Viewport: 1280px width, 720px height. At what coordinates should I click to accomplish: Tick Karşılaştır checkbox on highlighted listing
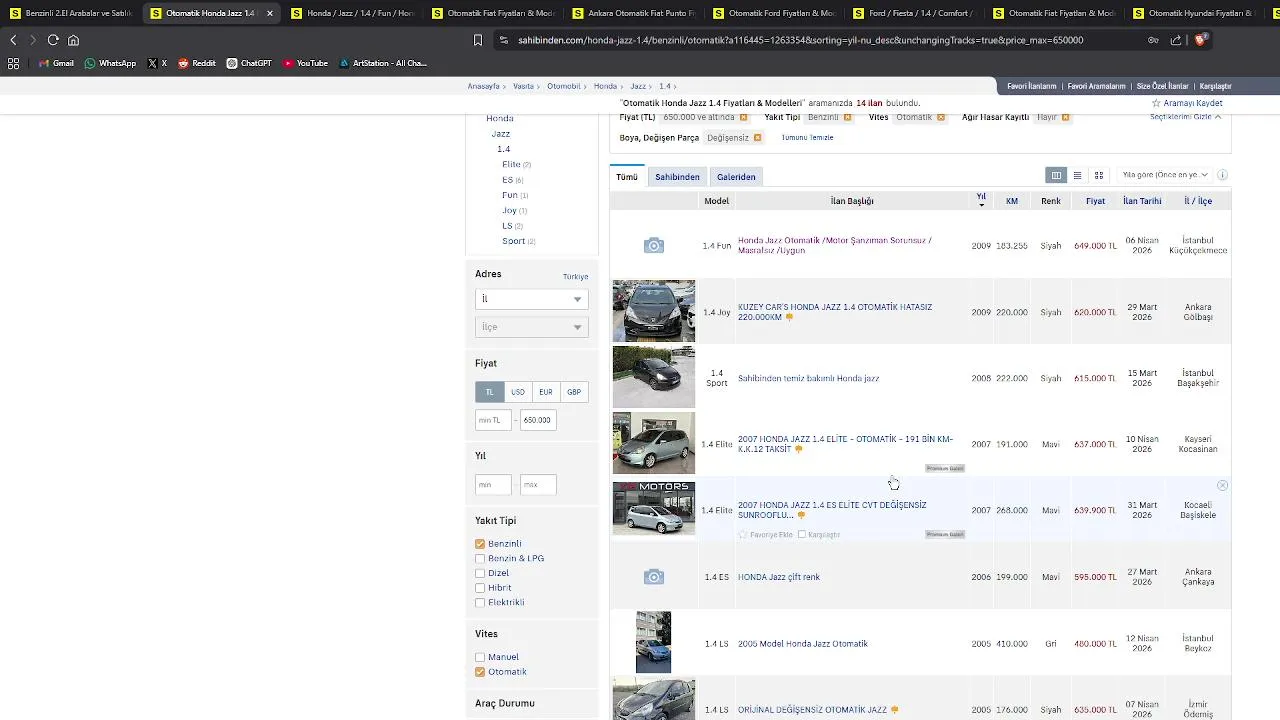(802, 535)
